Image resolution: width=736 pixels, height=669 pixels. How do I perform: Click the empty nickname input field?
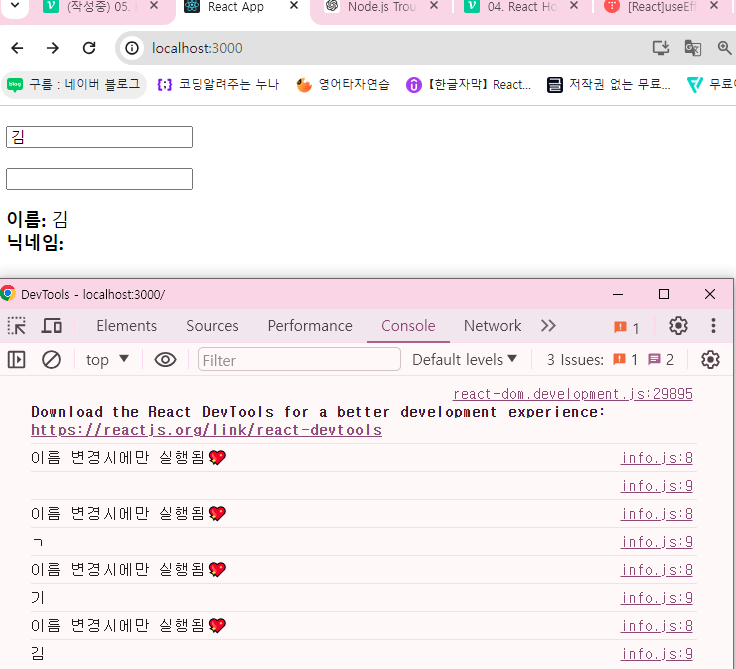pos(100,179)
